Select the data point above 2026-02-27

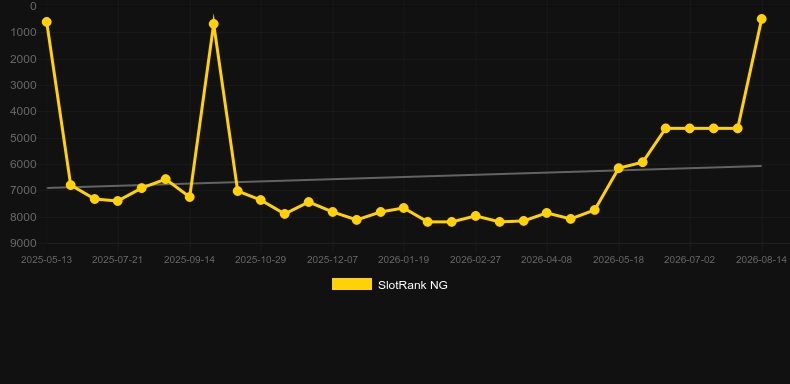tap(476, 216)
